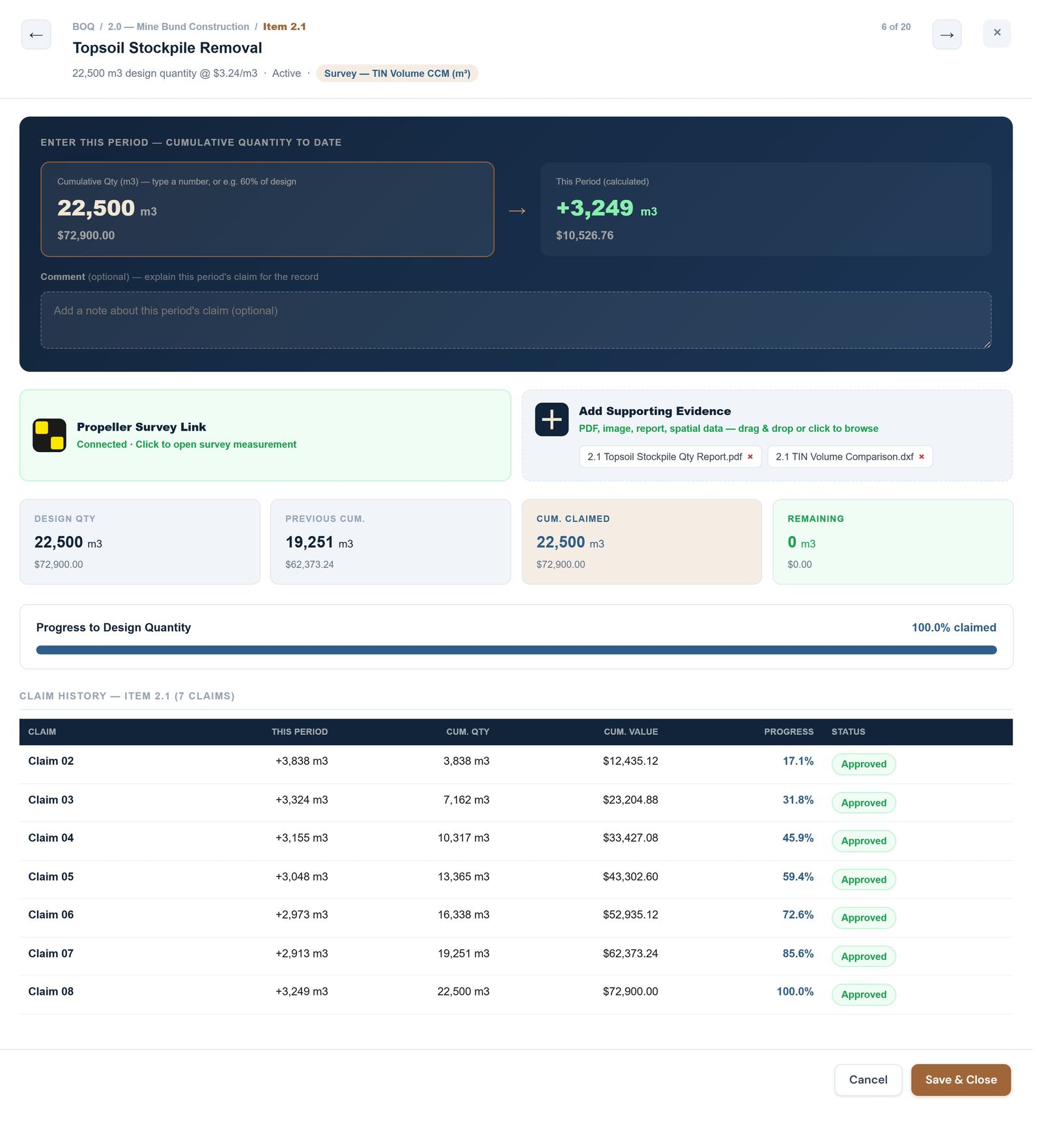Click the progress to design quantity bar
Viewport: 1042px width, 1148px height.
click(516, 650)
